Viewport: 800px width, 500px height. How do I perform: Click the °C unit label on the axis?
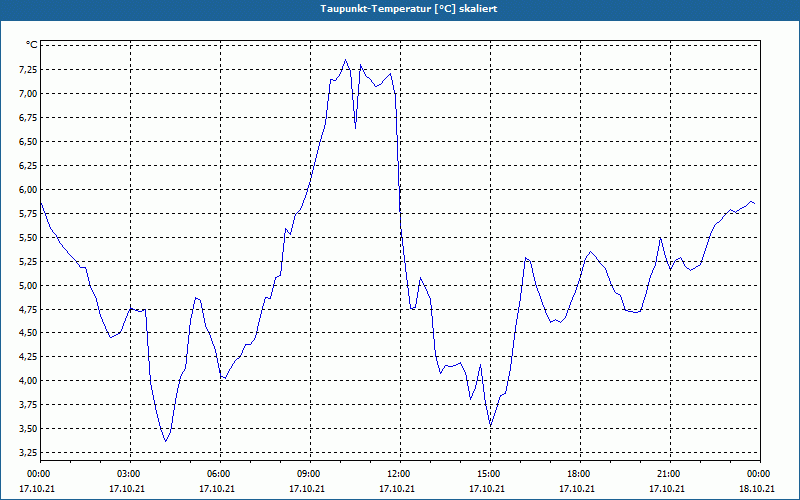32,45
